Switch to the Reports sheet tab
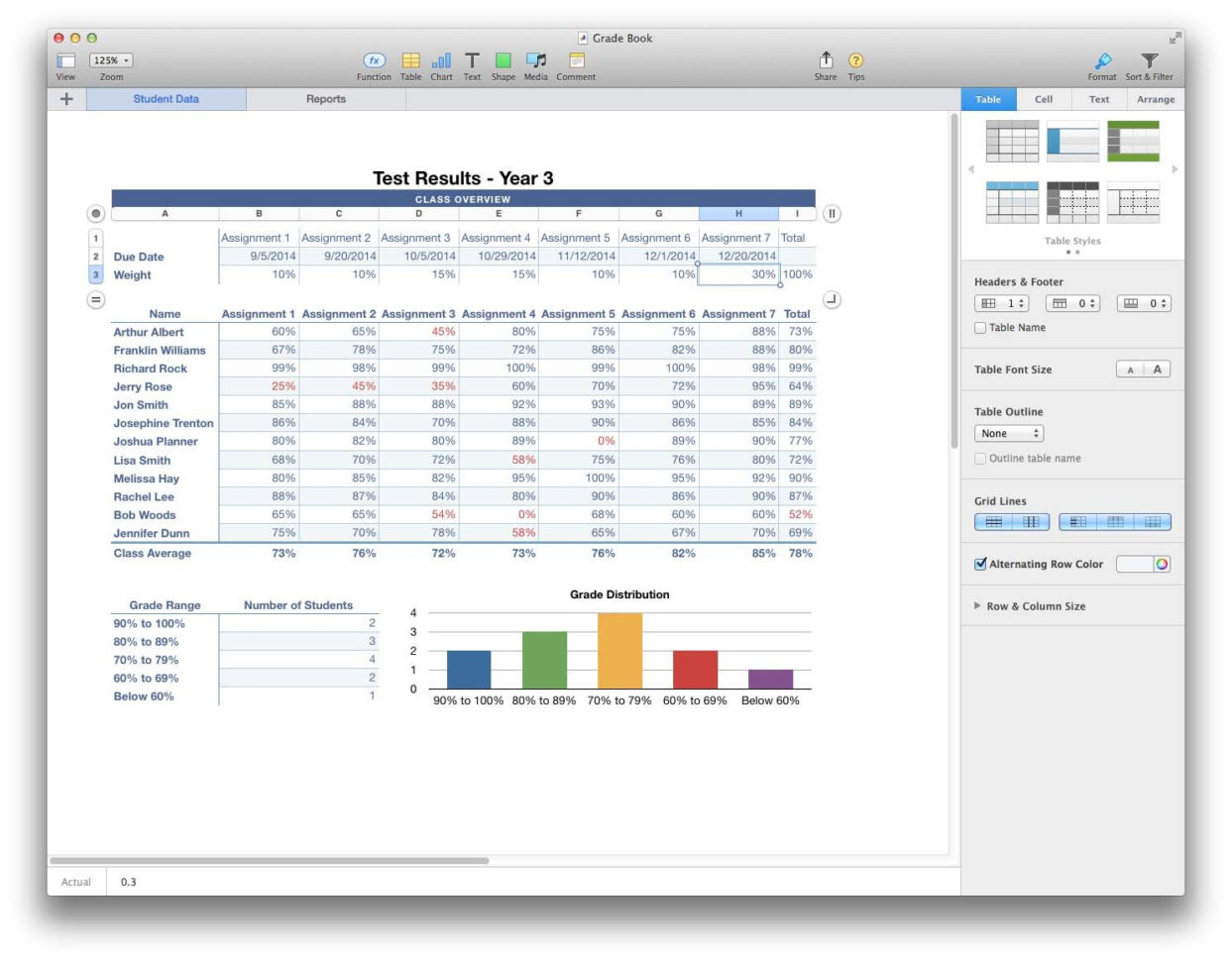Screen dimensions: 1232x961 pyautogui.click(x=327, y=99)
